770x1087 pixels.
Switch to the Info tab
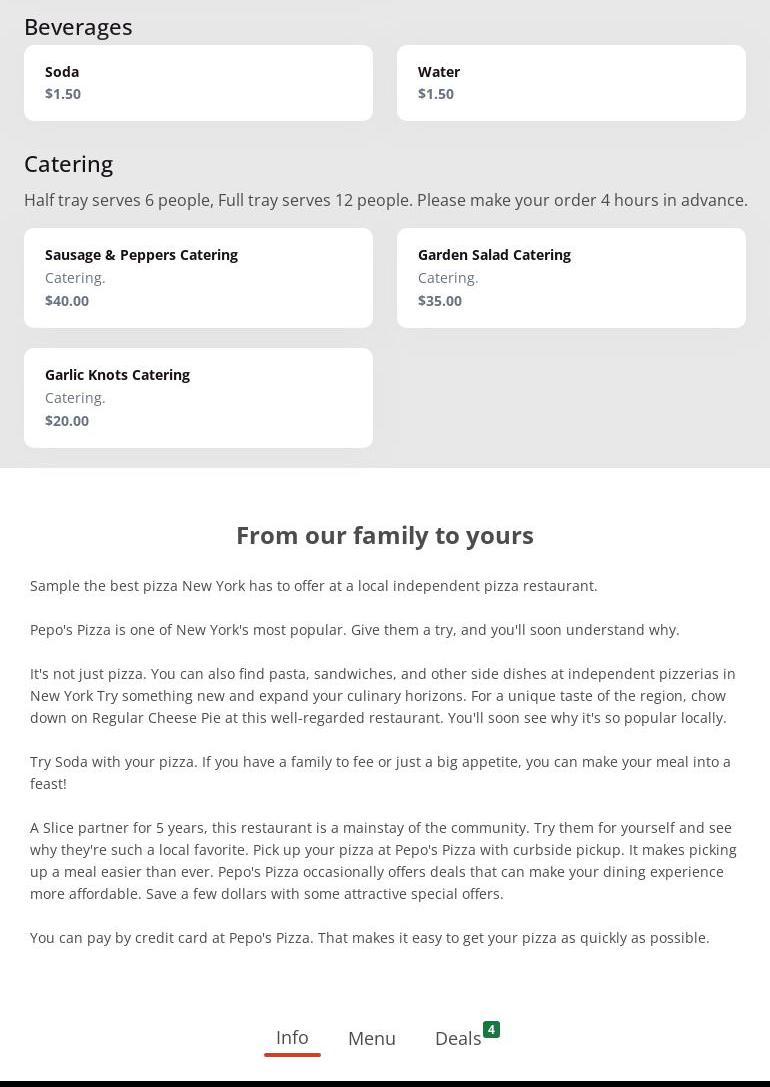pyautogui.click(x=292, y=1038)
